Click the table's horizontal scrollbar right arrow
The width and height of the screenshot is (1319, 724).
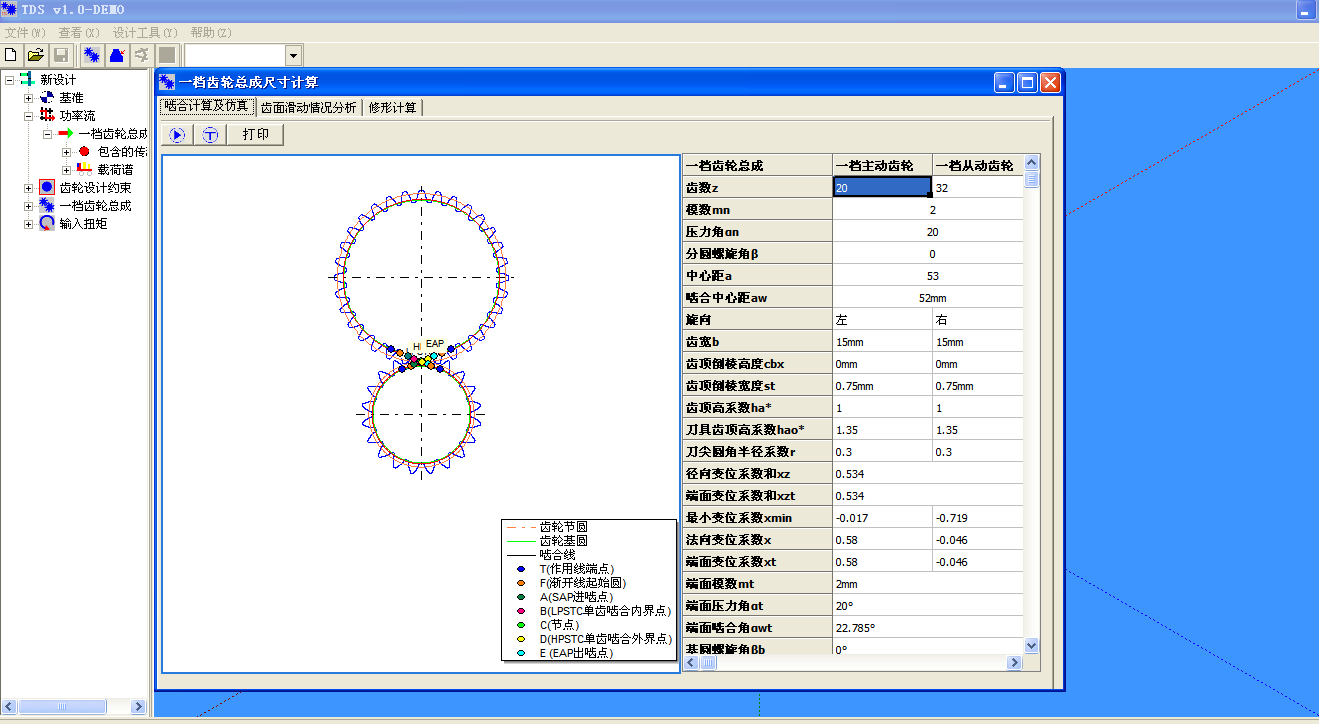(1015, 663)
